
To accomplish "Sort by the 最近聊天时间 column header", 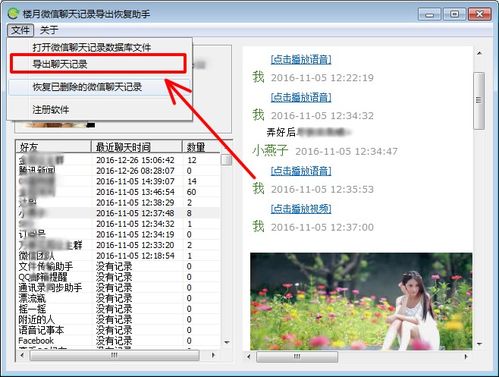I will (137, 147).
